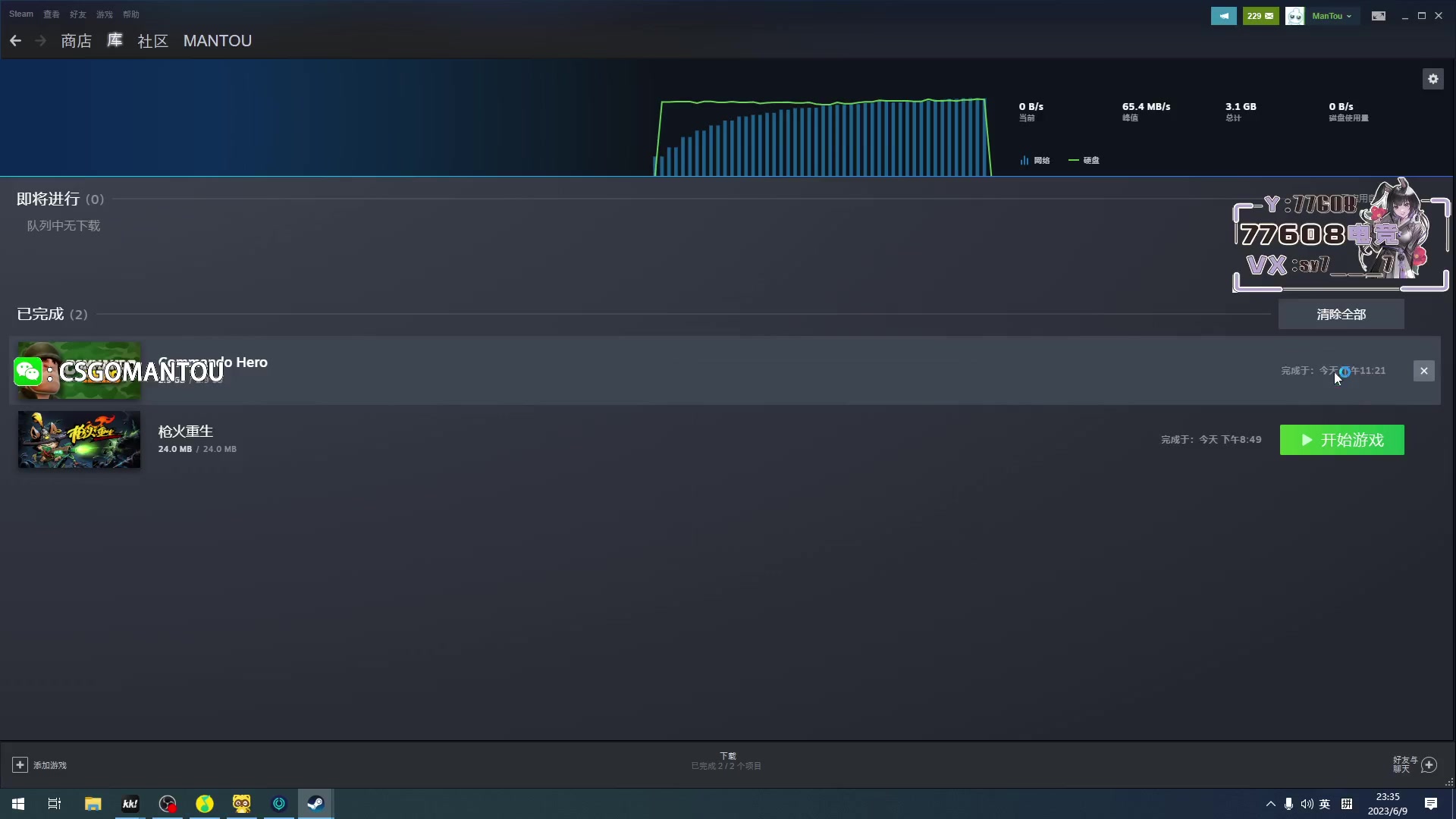Switch to Big Picture mode
Image resolution: width=1456 pixels, height=819 pixels.
click(x=1379, y=16)
